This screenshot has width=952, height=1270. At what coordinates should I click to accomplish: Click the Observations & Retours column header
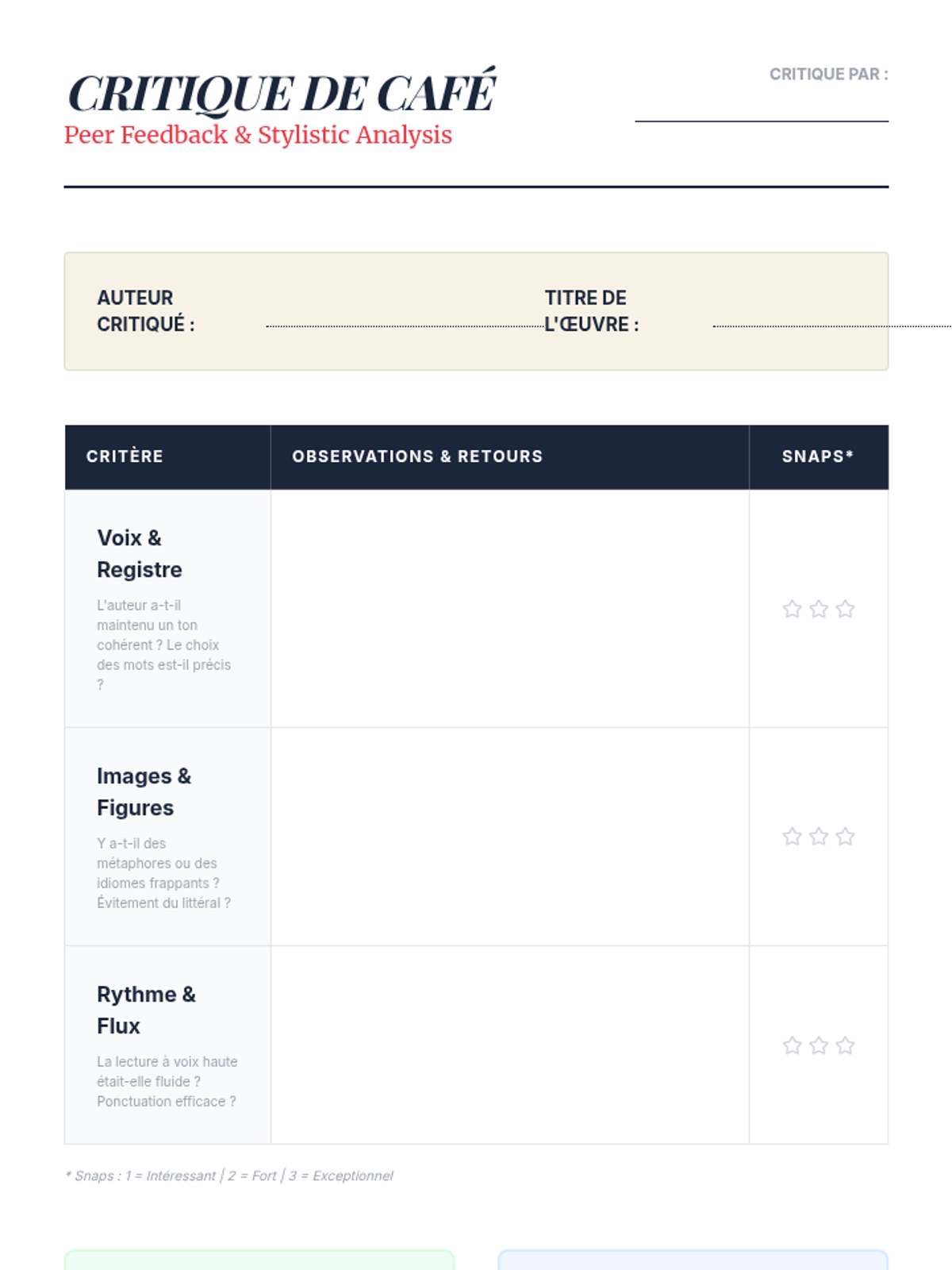click(x=417, y=456)
